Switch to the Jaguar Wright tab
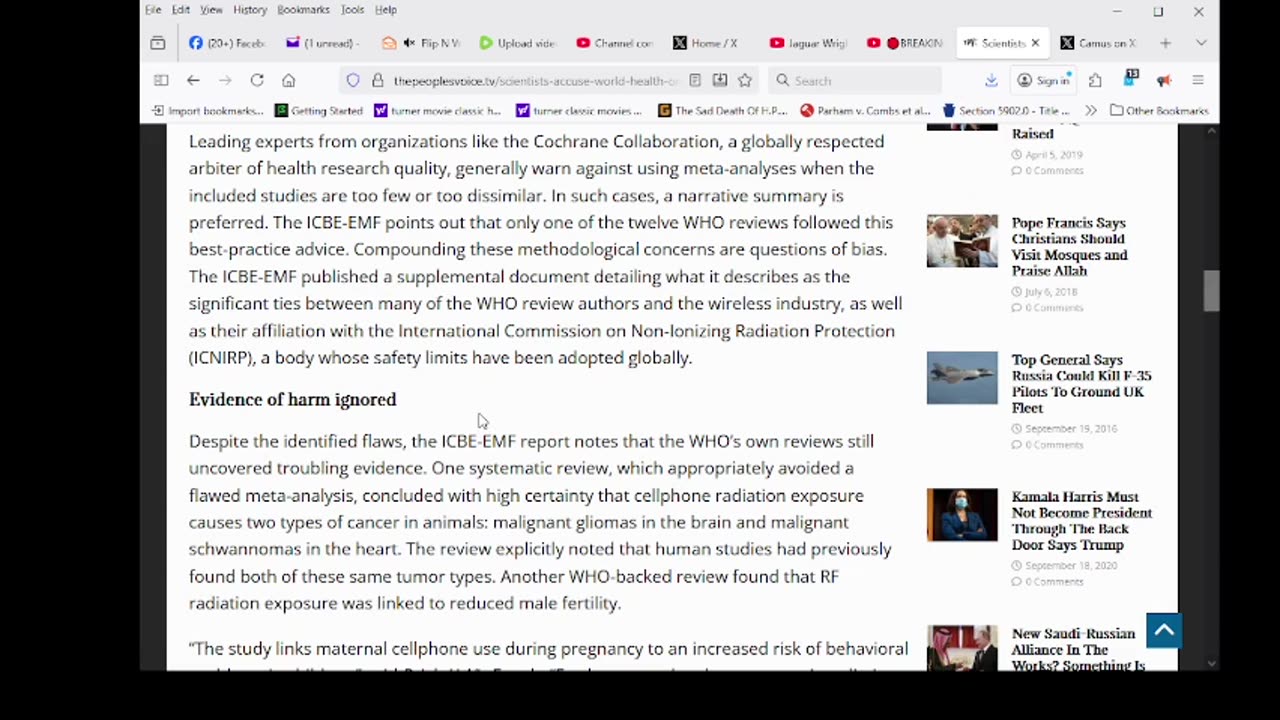Screen dimensions: 1280x720 pyautogui.click(x=808, y=43)
